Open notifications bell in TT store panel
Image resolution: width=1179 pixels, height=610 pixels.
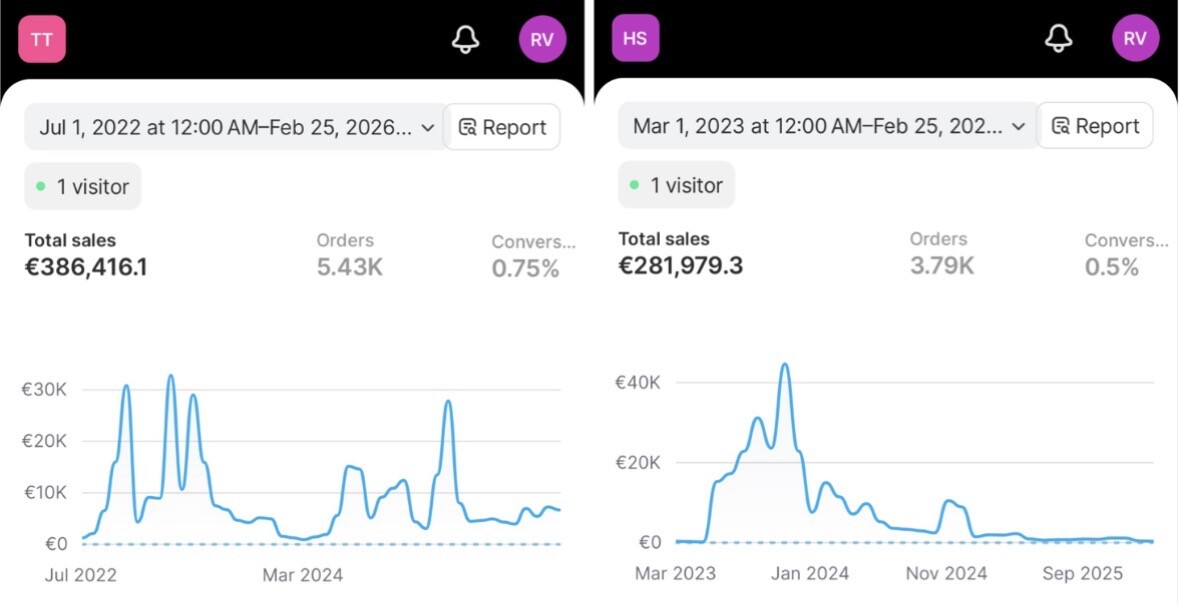pyautogui.click(x=465, y=39)
